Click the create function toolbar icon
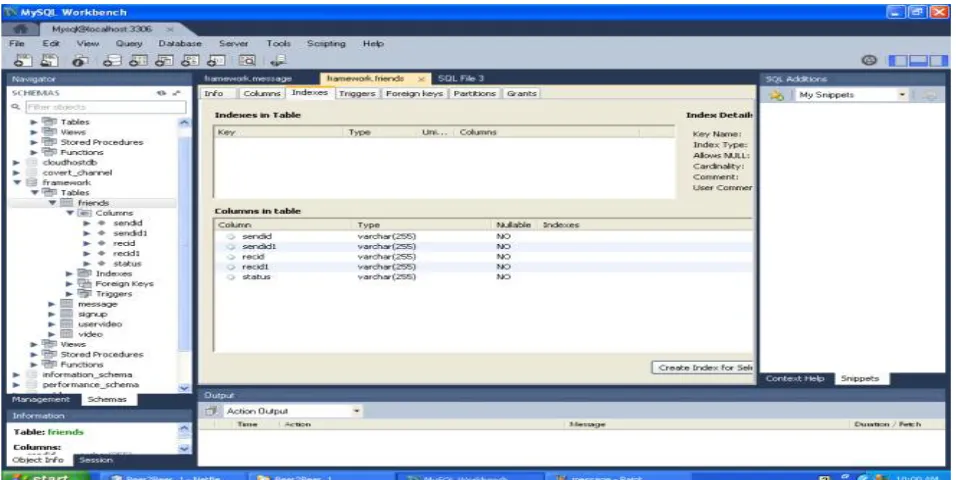This screenshot has height=480, width=956. 218,60
